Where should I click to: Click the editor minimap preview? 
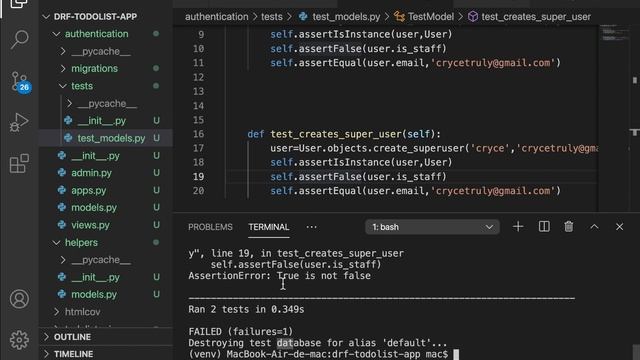[615, 34]
